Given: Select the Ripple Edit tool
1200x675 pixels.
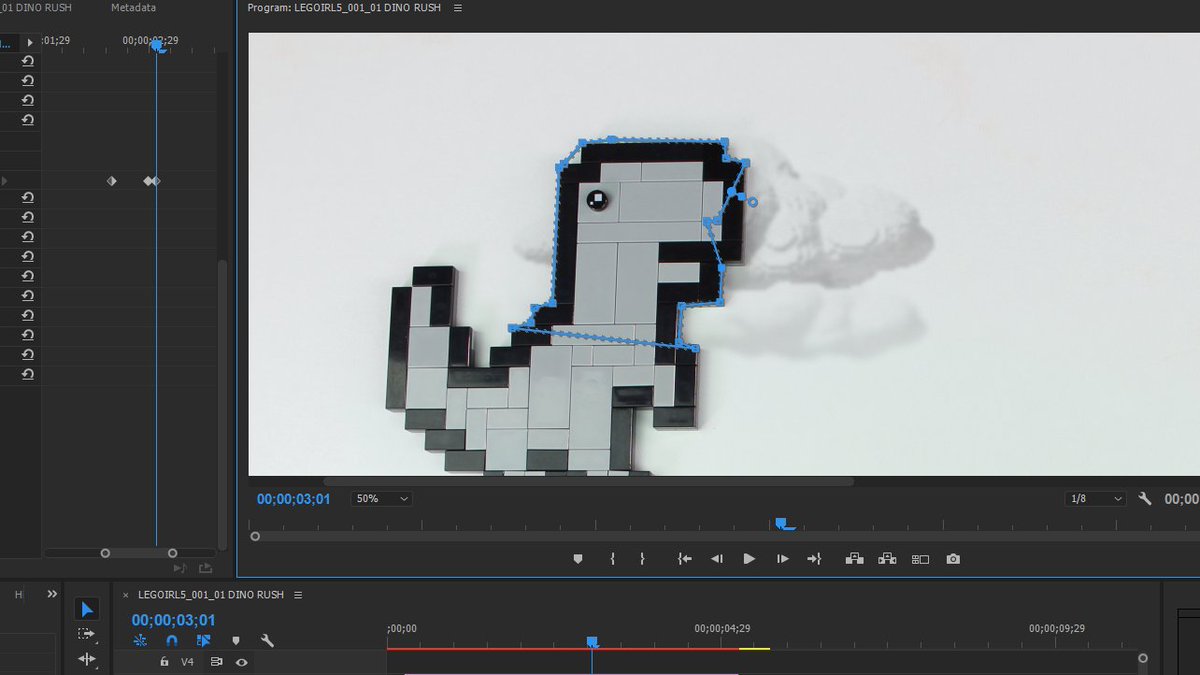Looking at the screenshot, I should pyautogui.click(x=87, y=659).
